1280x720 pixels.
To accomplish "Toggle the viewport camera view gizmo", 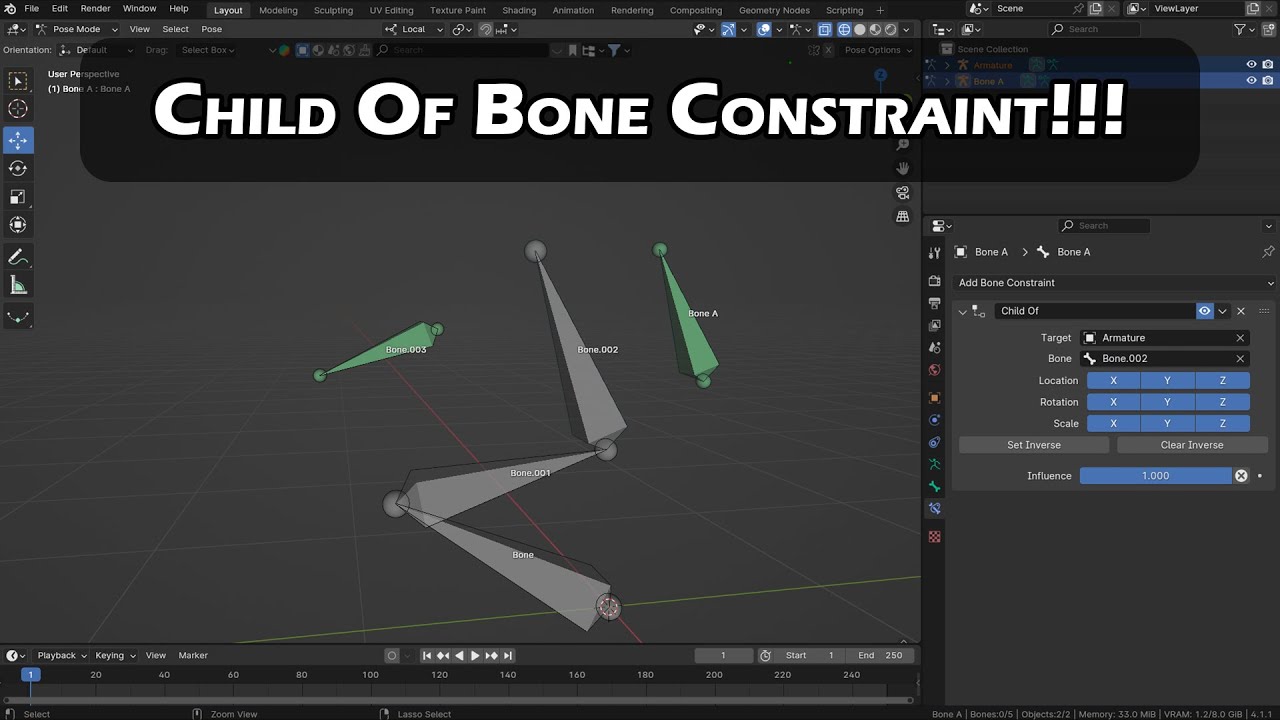I will point(902,192).
